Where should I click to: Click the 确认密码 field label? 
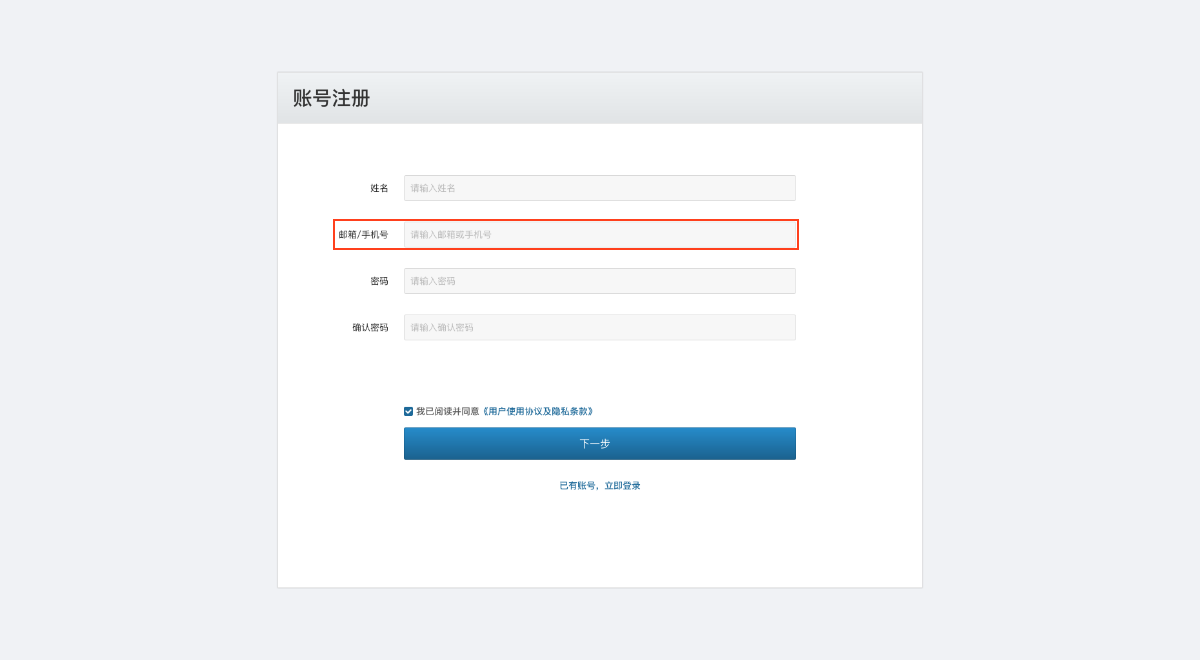370,327
